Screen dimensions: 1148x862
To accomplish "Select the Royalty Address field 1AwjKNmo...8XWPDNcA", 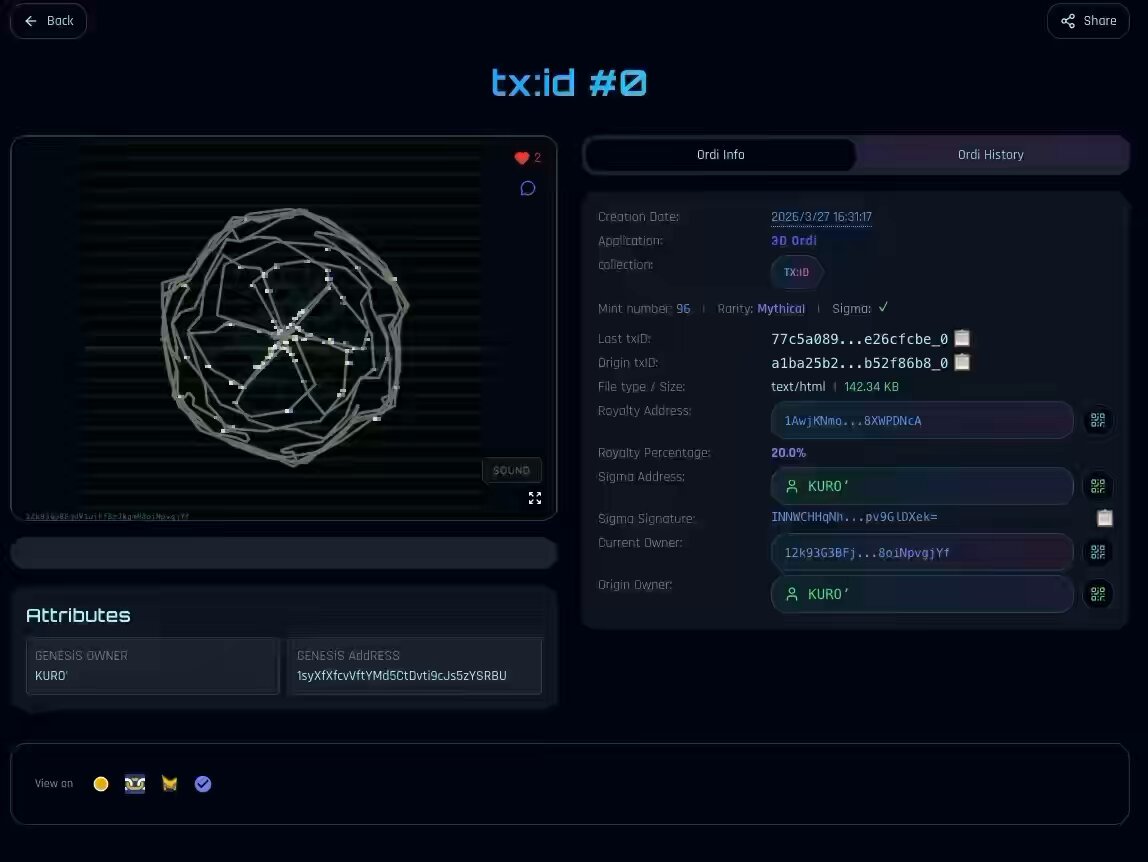I will (922, 420).
